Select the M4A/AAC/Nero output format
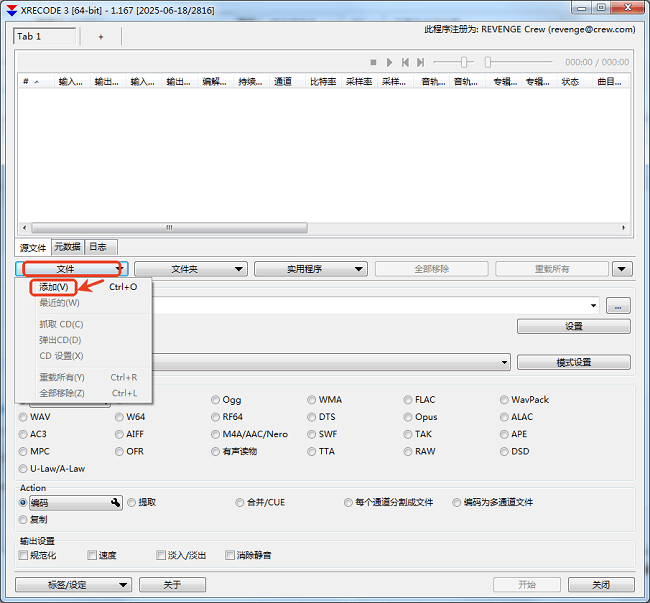The image size is (650, 603). pyautogui.click(x=250, y=434)
